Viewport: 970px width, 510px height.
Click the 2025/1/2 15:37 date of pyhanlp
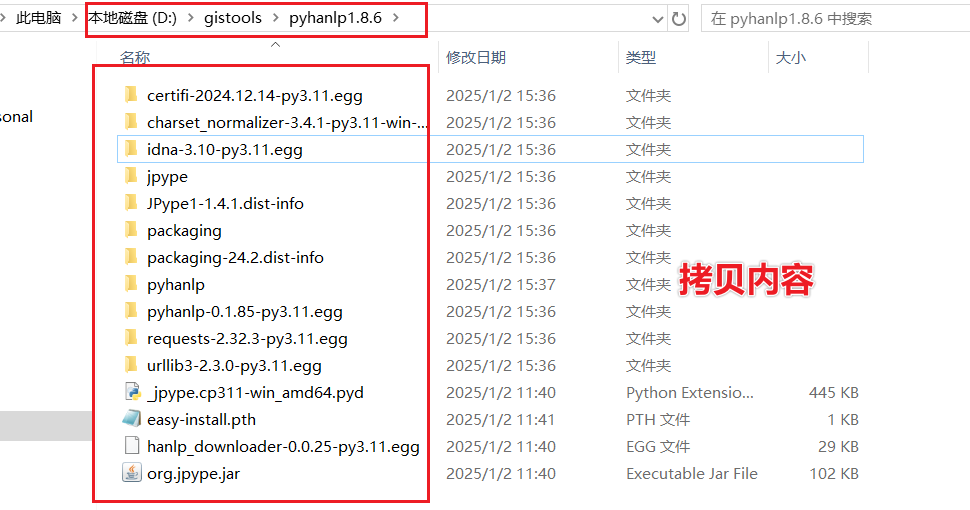point(501,285)
